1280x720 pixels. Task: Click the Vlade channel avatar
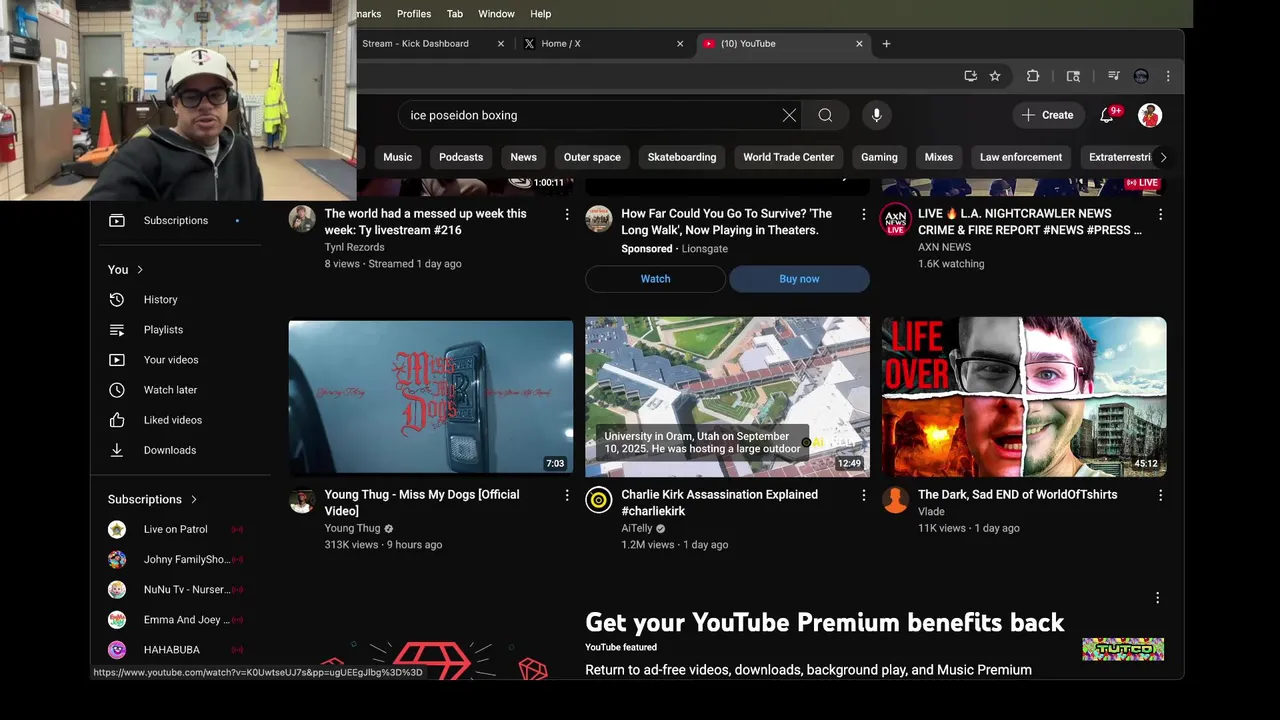(896, 500)
